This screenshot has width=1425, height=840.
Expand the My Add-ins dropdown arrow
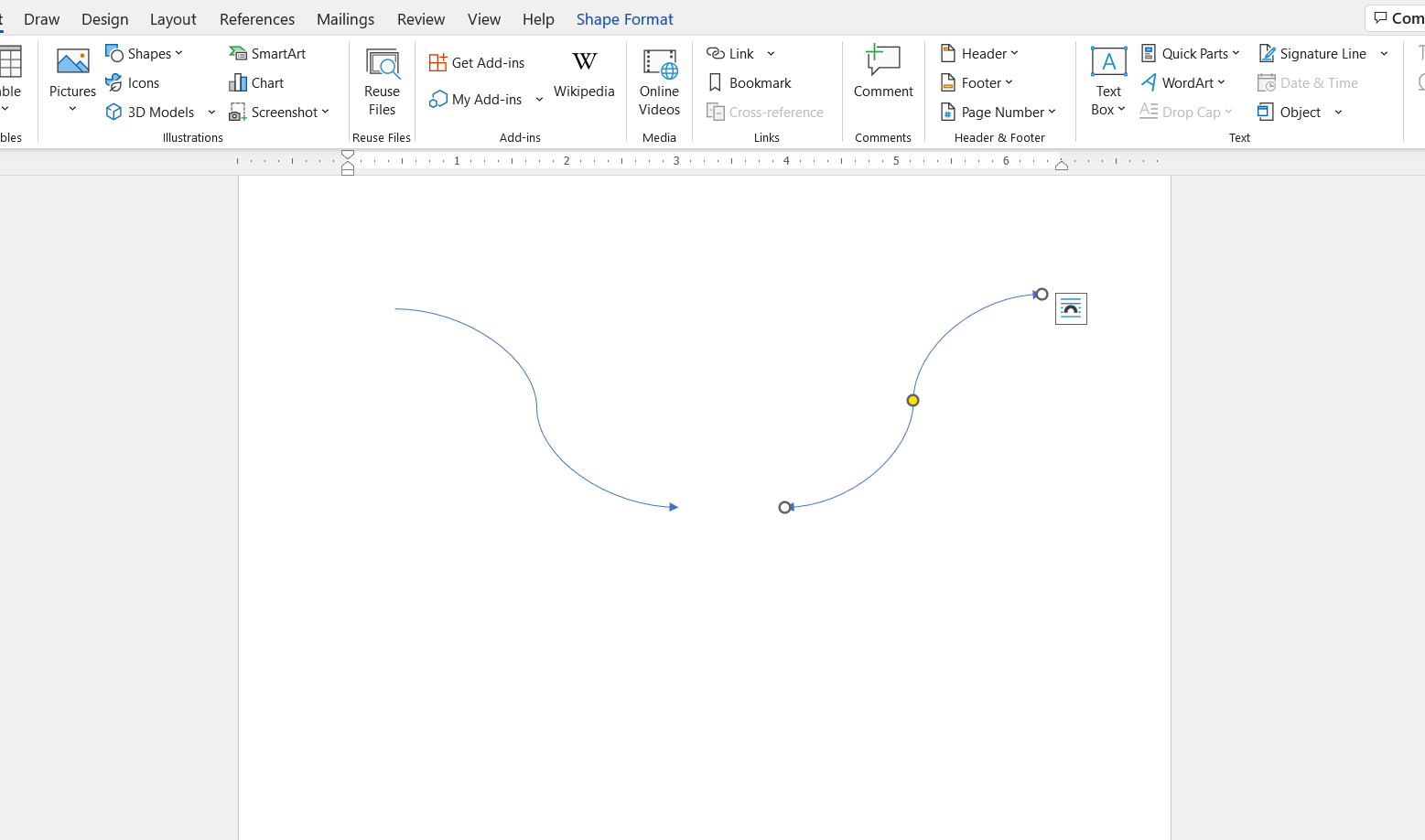point(539,99)
